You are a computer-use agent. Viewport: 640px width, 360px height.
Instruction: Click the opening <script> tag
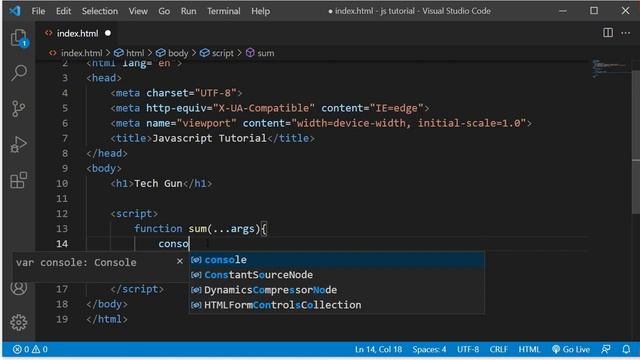(x=134, y=213)
